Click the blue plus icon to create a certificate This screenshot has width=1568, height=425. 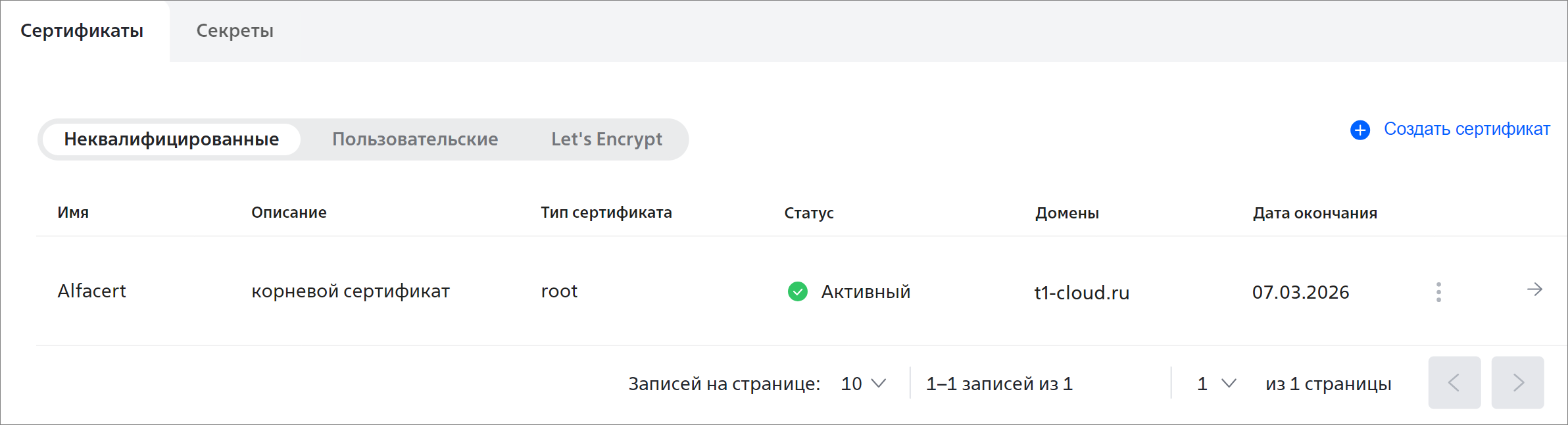(x=1360, y=130)
